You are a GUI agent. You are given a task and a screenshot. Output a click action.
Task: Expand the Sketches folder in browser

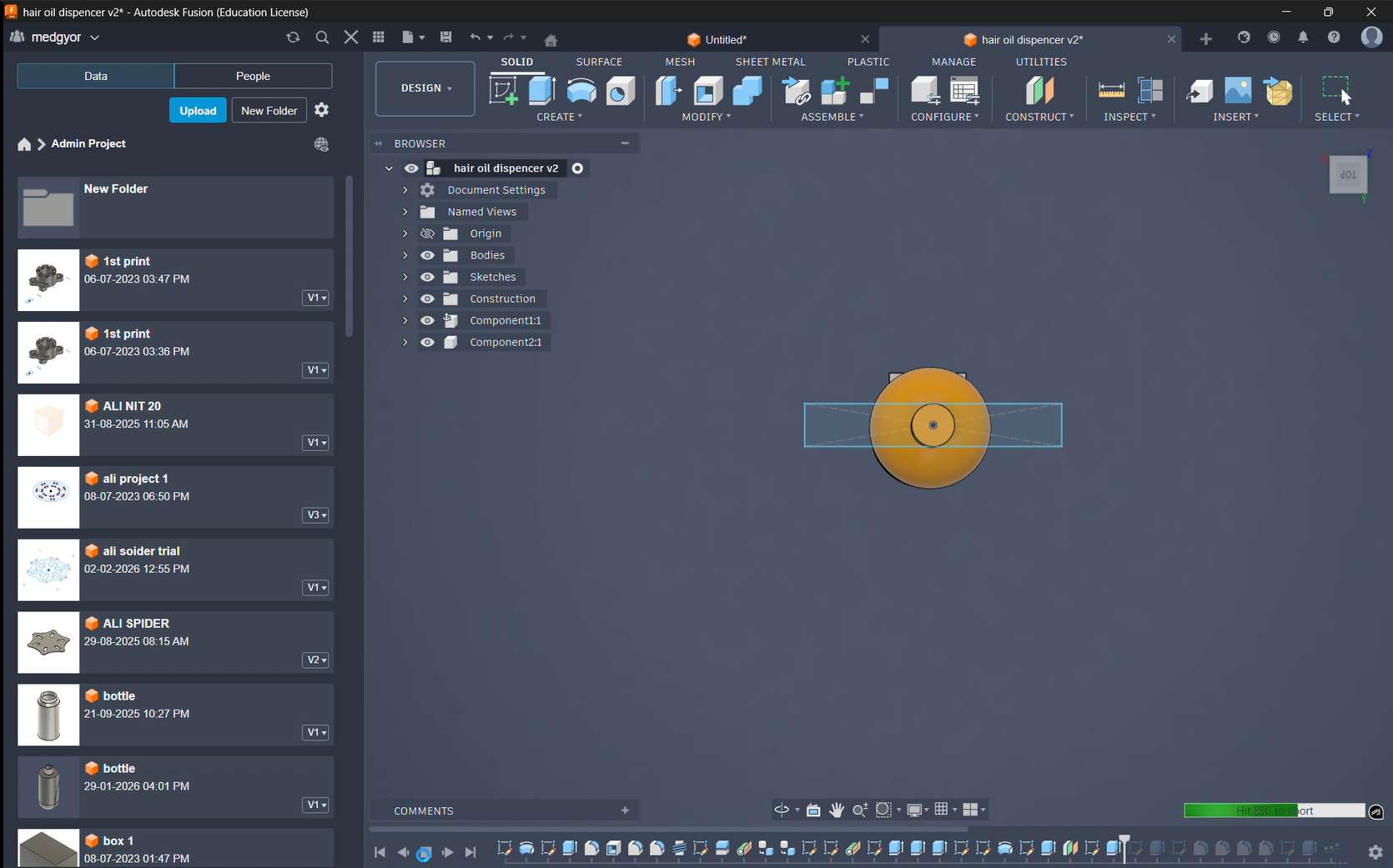point(405,277)
